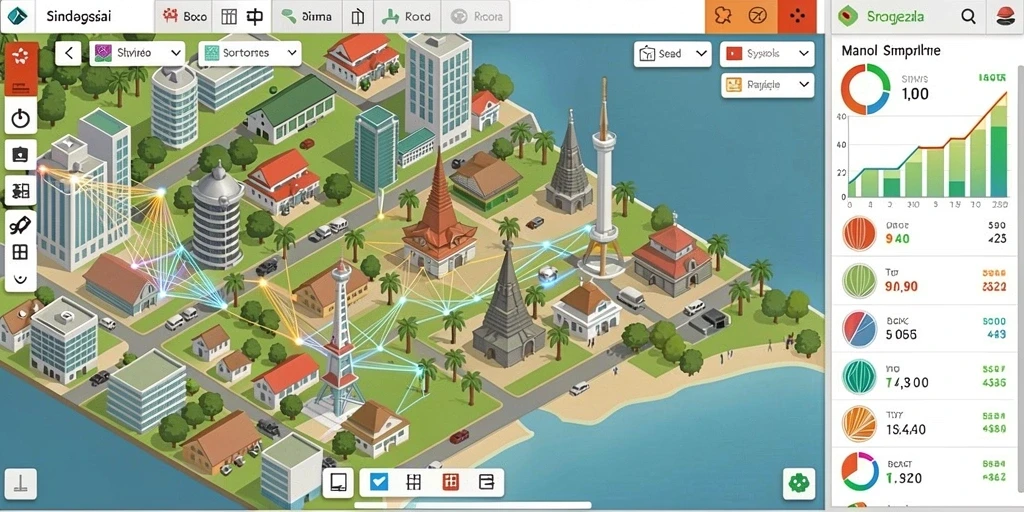Image resolution: width=1024 pixels, height=512 pixels.
Task: Click the teal striped circle in 74,300 row
Action: 859,376
